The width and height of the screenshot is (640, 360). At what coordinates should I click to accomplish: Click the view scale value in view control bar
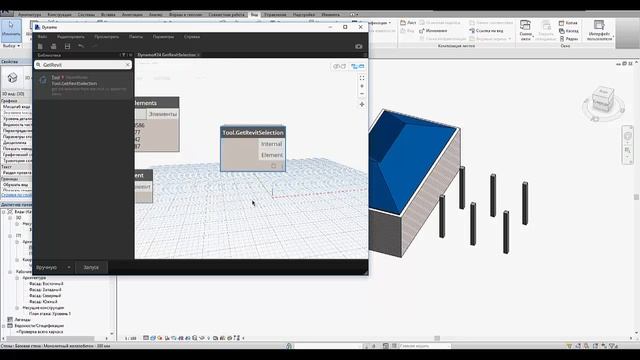[x=131, y=338]
